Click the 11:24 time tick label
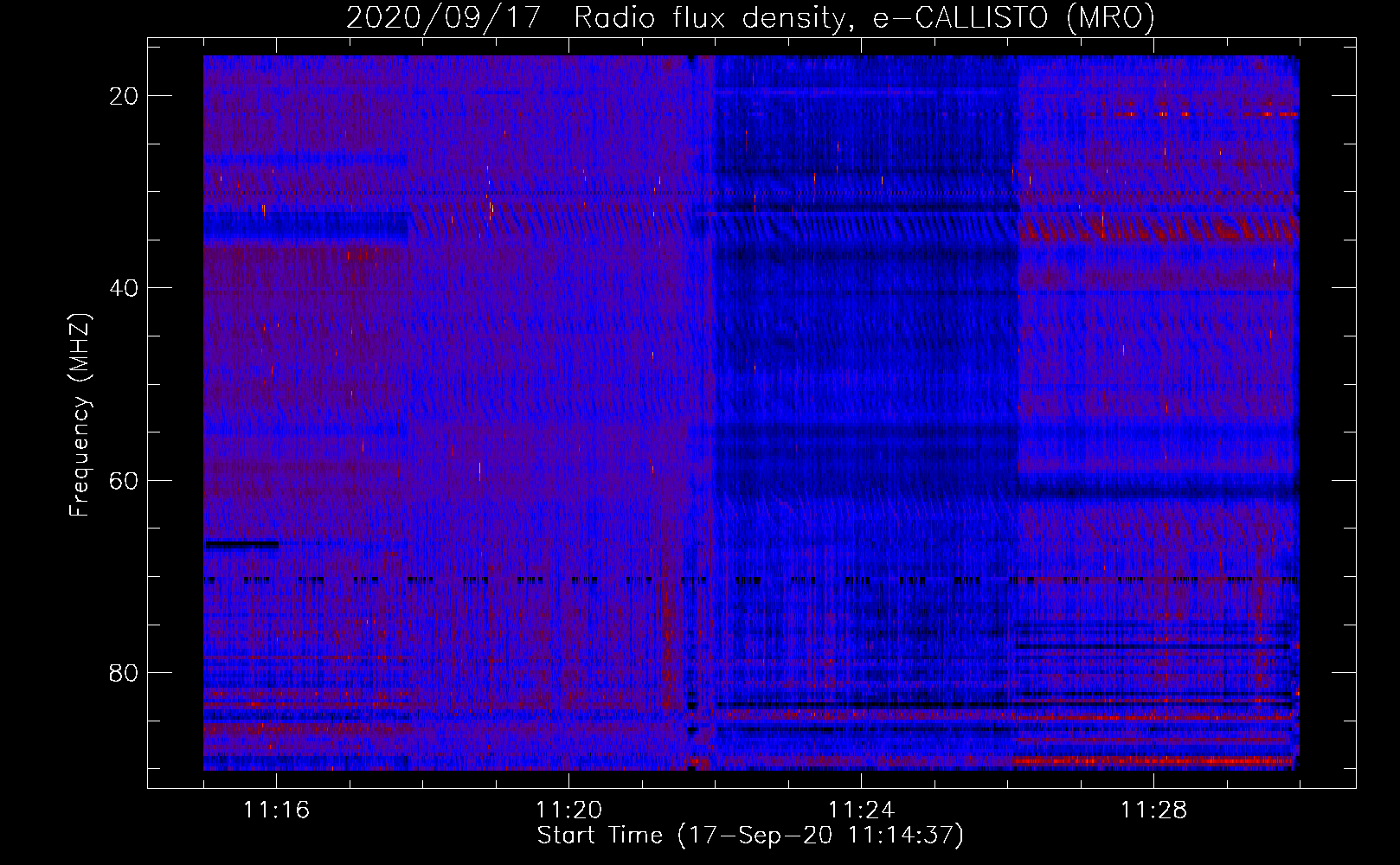The image size is (1400, 865). click(x=861, y=811)
